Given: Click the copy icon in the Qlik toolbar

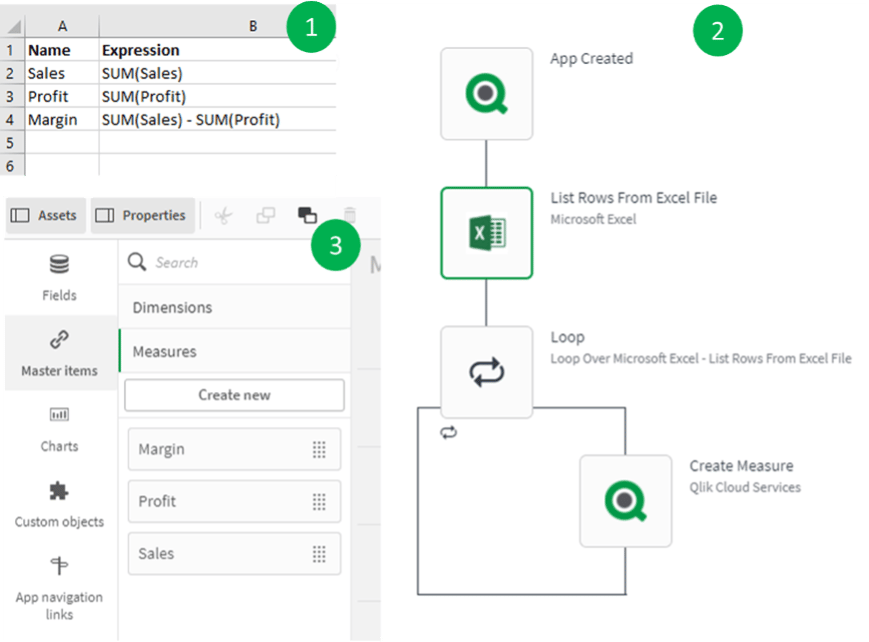Looking at the screenshot, I should pos(265,215).
